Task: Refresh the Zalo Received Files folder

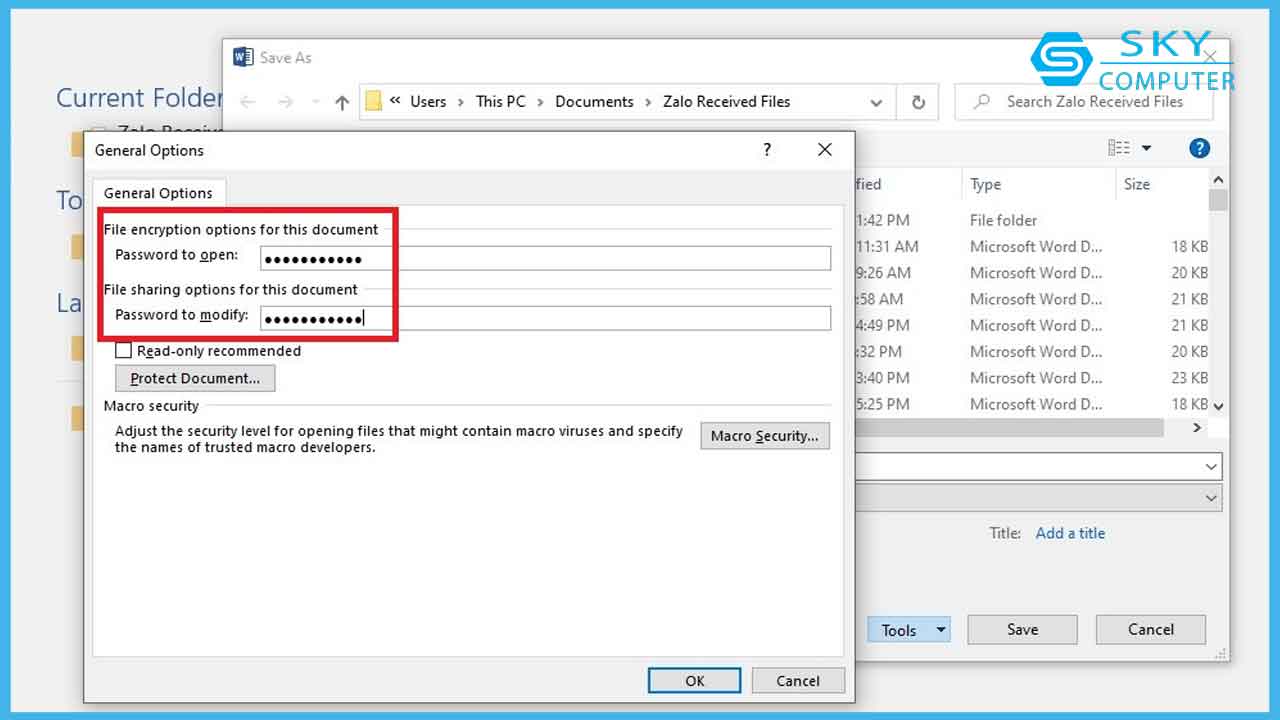Action: tap(917, 102)
